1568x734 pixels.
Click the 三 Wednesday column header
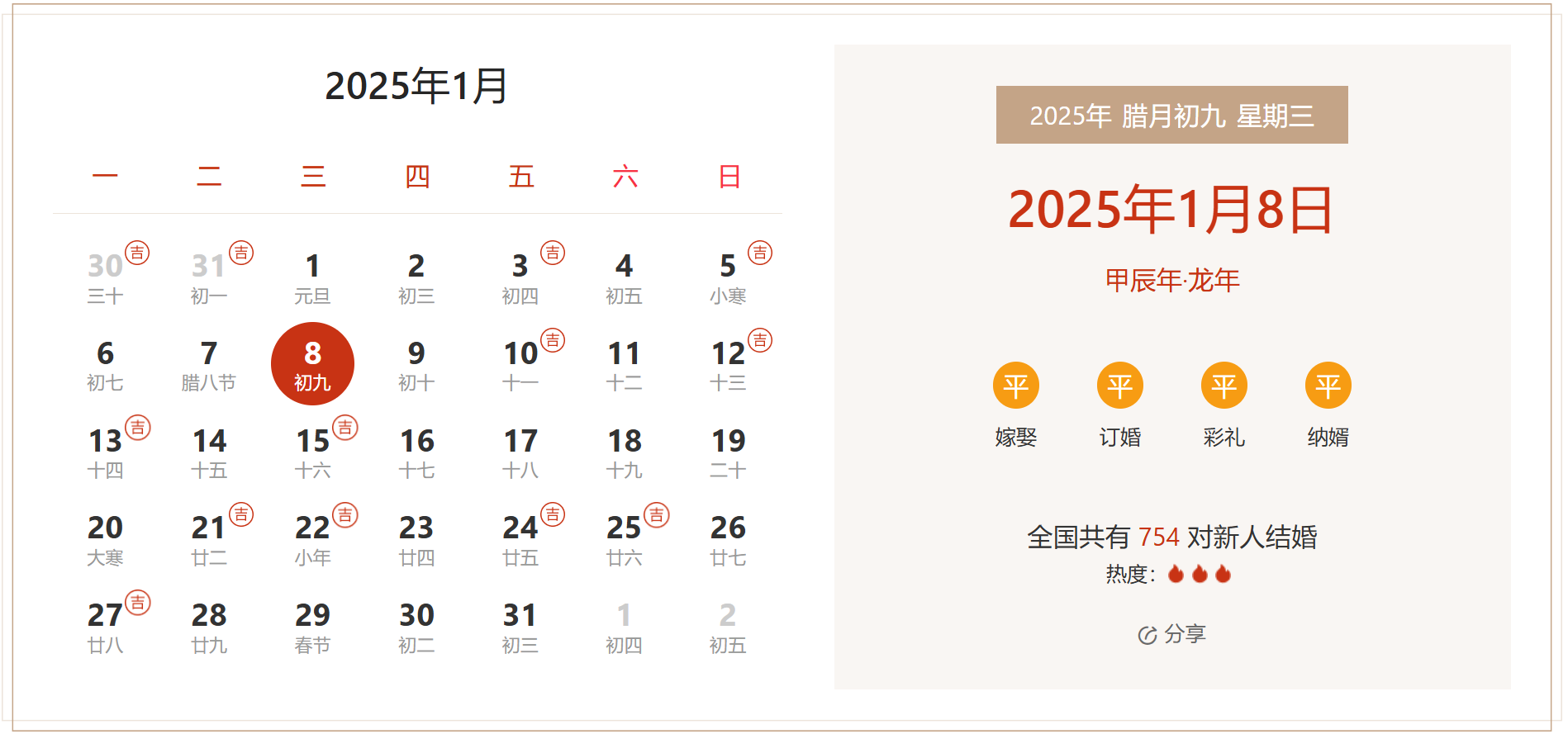click(x=313, y=176)
